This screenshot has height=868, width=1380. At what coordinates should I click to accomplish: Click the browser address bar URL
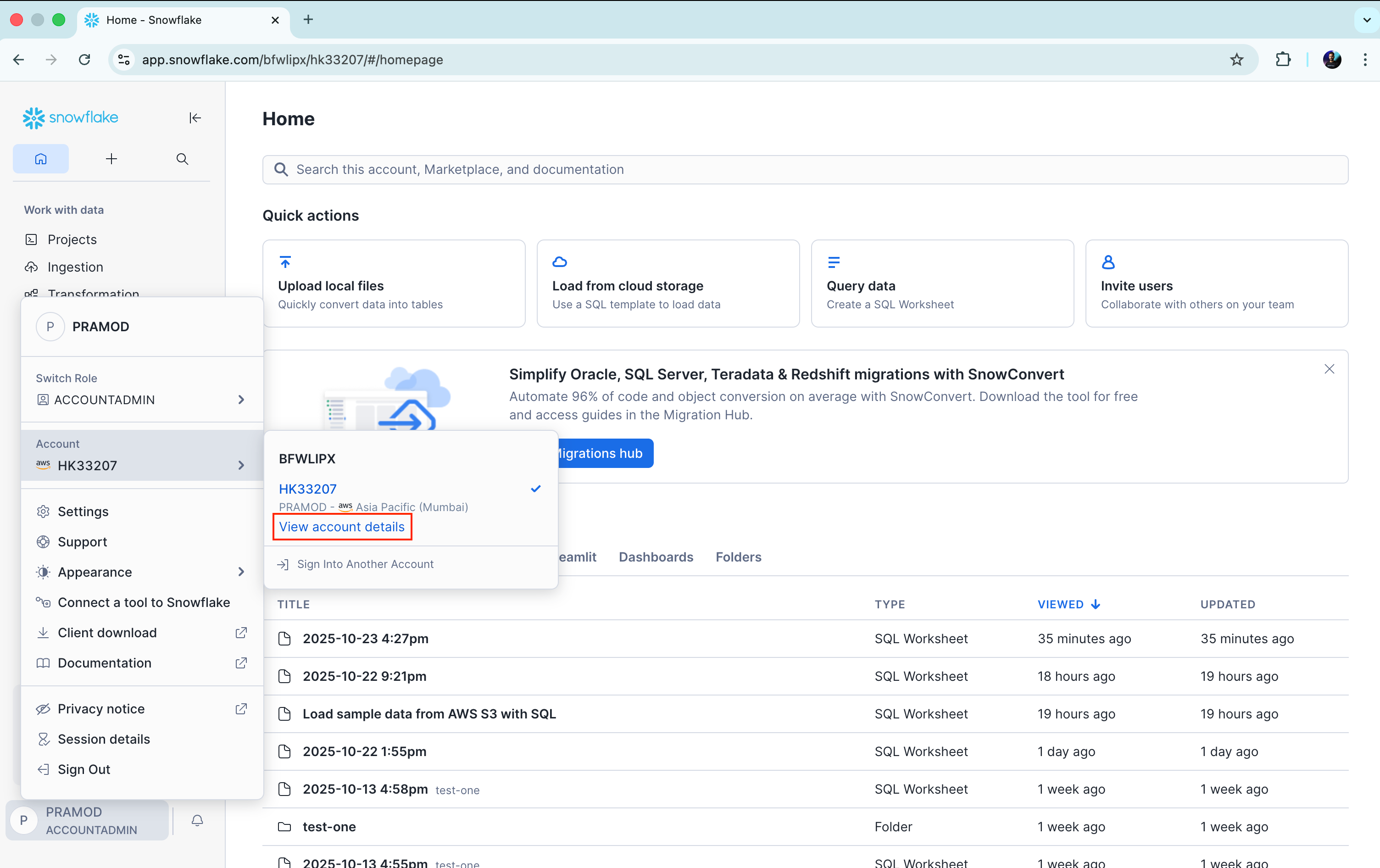[x=292, y=60]
